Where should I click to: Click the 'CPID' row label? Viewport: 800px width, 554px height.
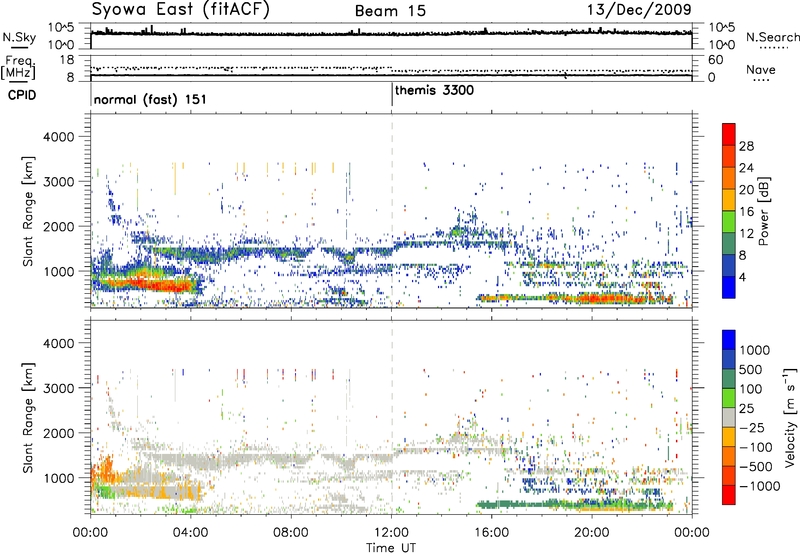pyautogui.click(x=22, y=95)
